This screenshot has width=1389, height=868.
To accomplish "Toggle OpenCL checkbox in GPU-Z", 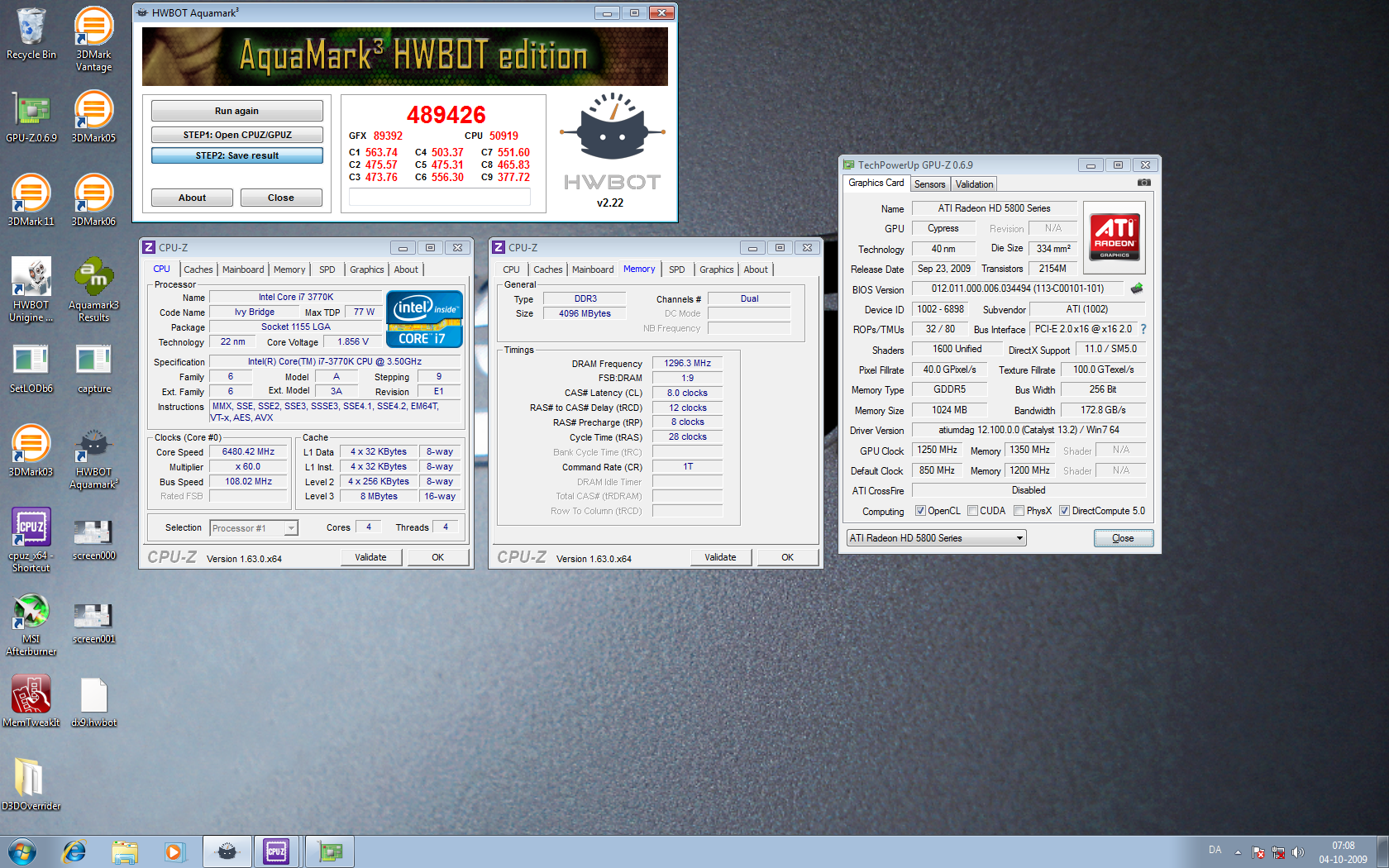I will click(920, 511).
